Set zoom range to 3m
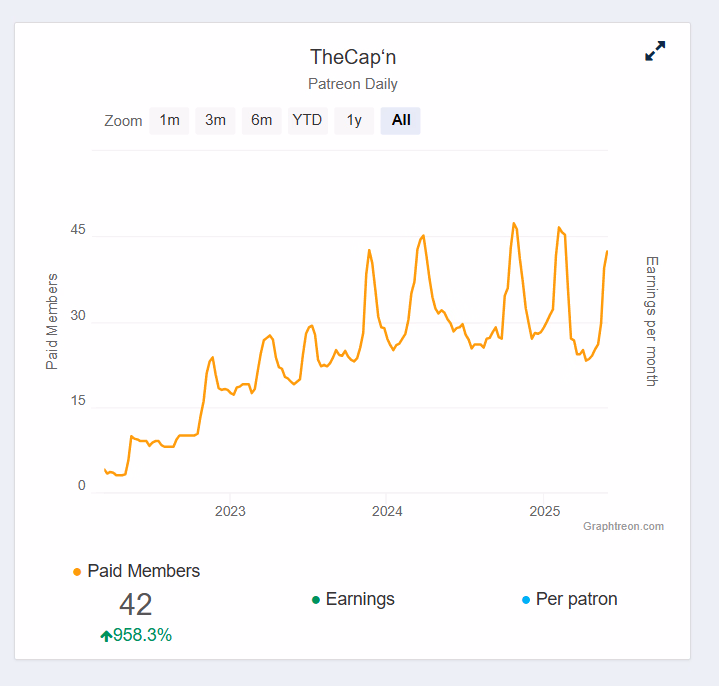 point(215,121)
